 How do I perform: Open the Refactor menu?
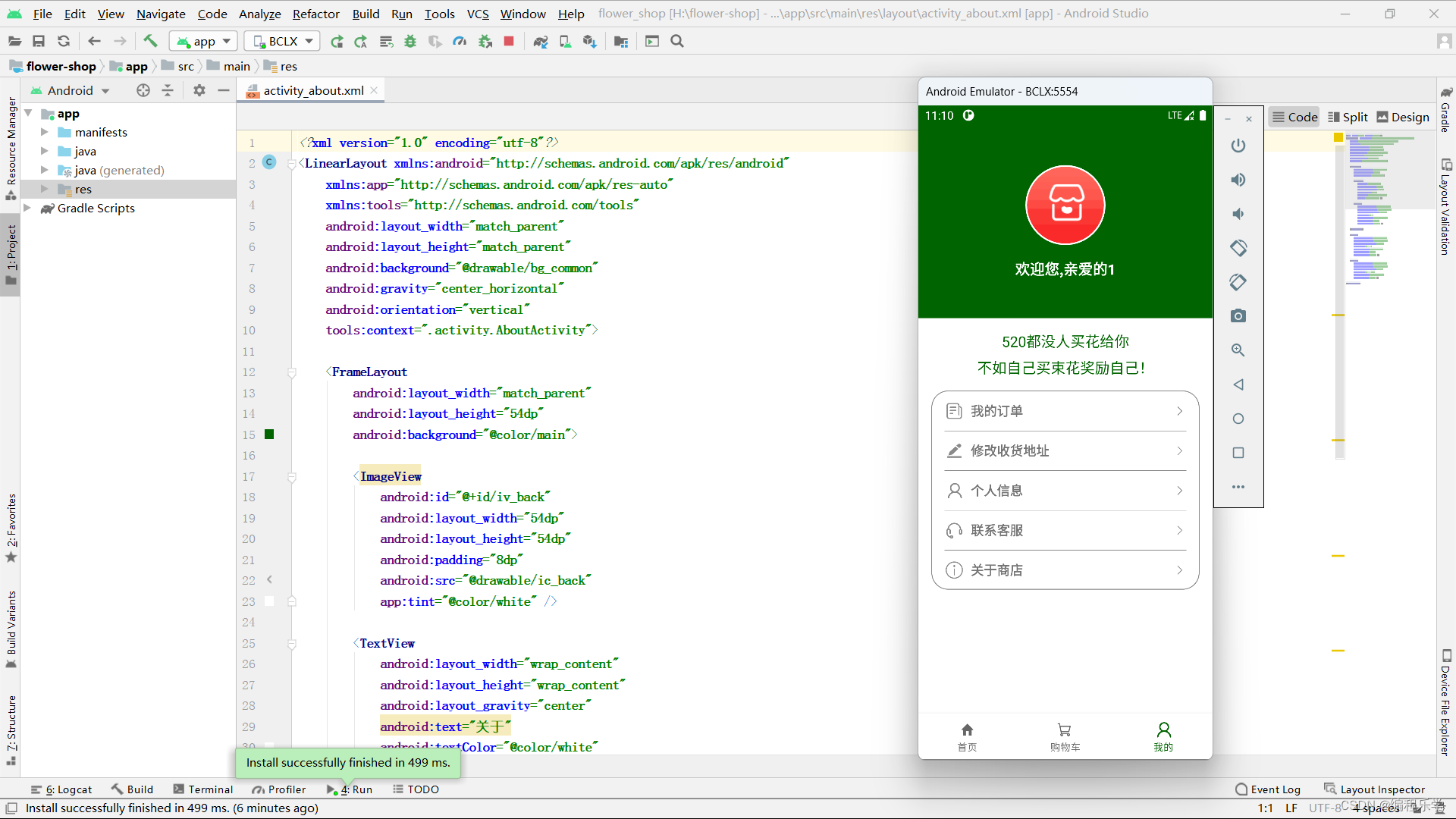click(x=315, y=14)
